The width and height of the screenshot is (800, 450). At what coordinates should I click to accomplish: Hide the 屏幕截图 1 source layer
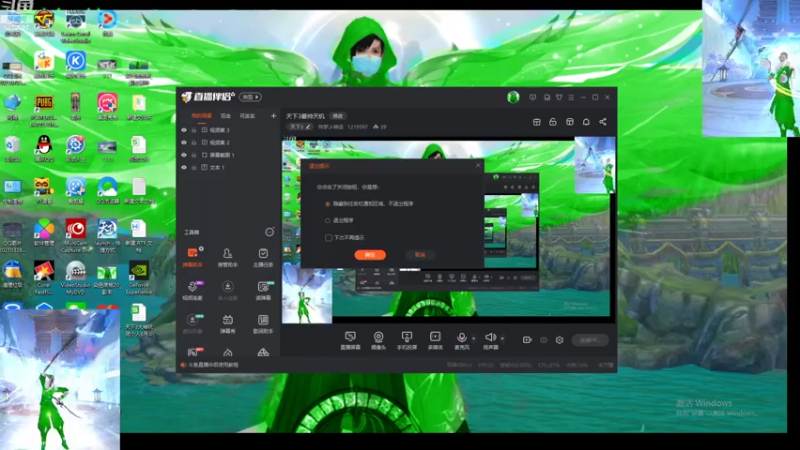tap(184, 155)
